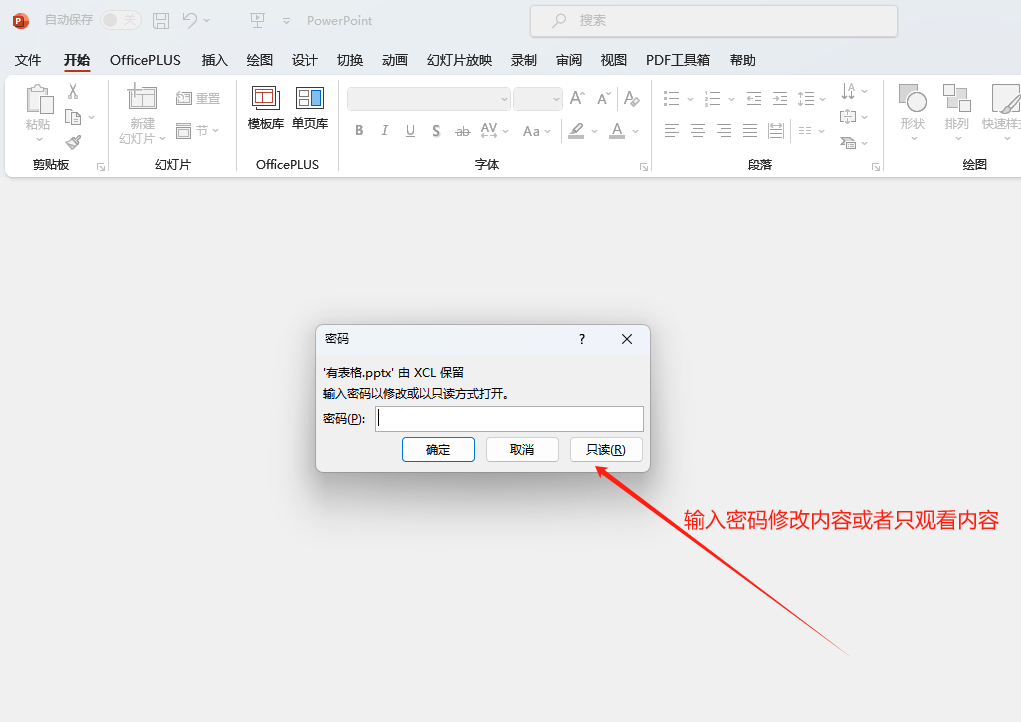
Task: Click the Decrease Font Size icon
Action: point(604,98)
